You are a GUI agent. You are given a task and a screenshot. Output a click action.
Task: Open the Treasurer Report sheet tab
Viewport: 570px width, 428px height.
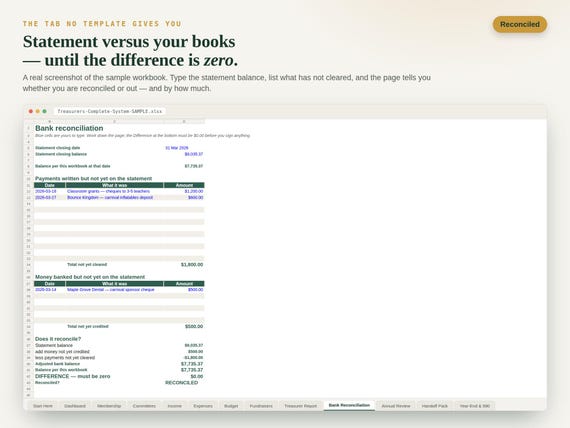(301, 406)
